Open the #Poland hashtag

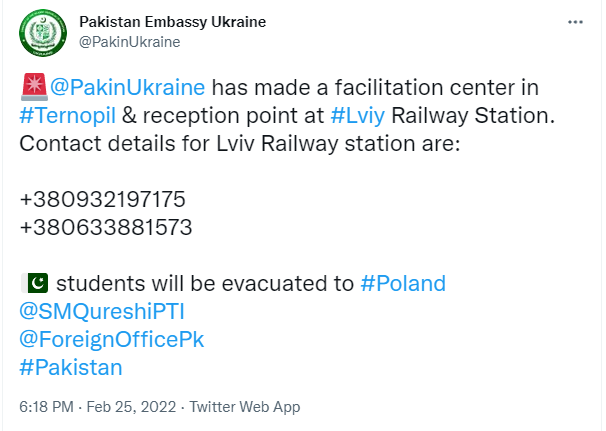(403, 283)
